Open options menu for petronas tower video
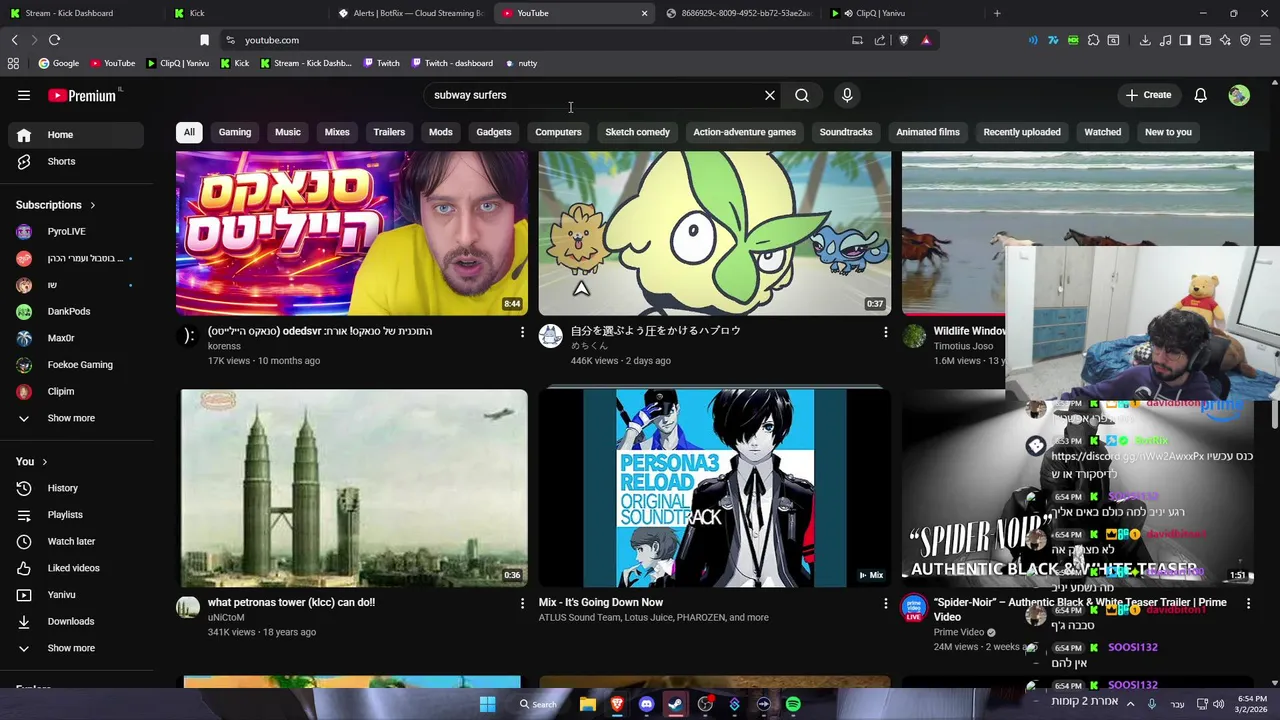This screenshot has width=1280, height=720. [x=522, y=604]
